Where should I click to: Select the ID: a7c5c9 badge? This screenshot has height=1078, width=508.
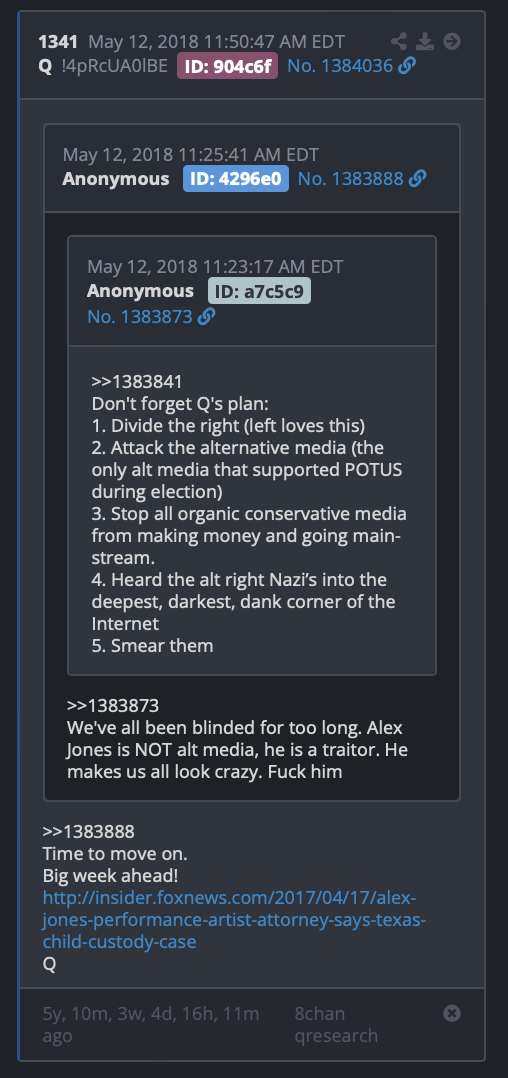click(x=259, y=292)
